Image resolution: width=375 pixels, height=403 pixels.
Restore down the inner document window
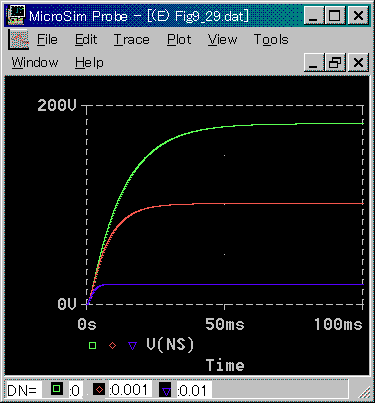[335, 62]
